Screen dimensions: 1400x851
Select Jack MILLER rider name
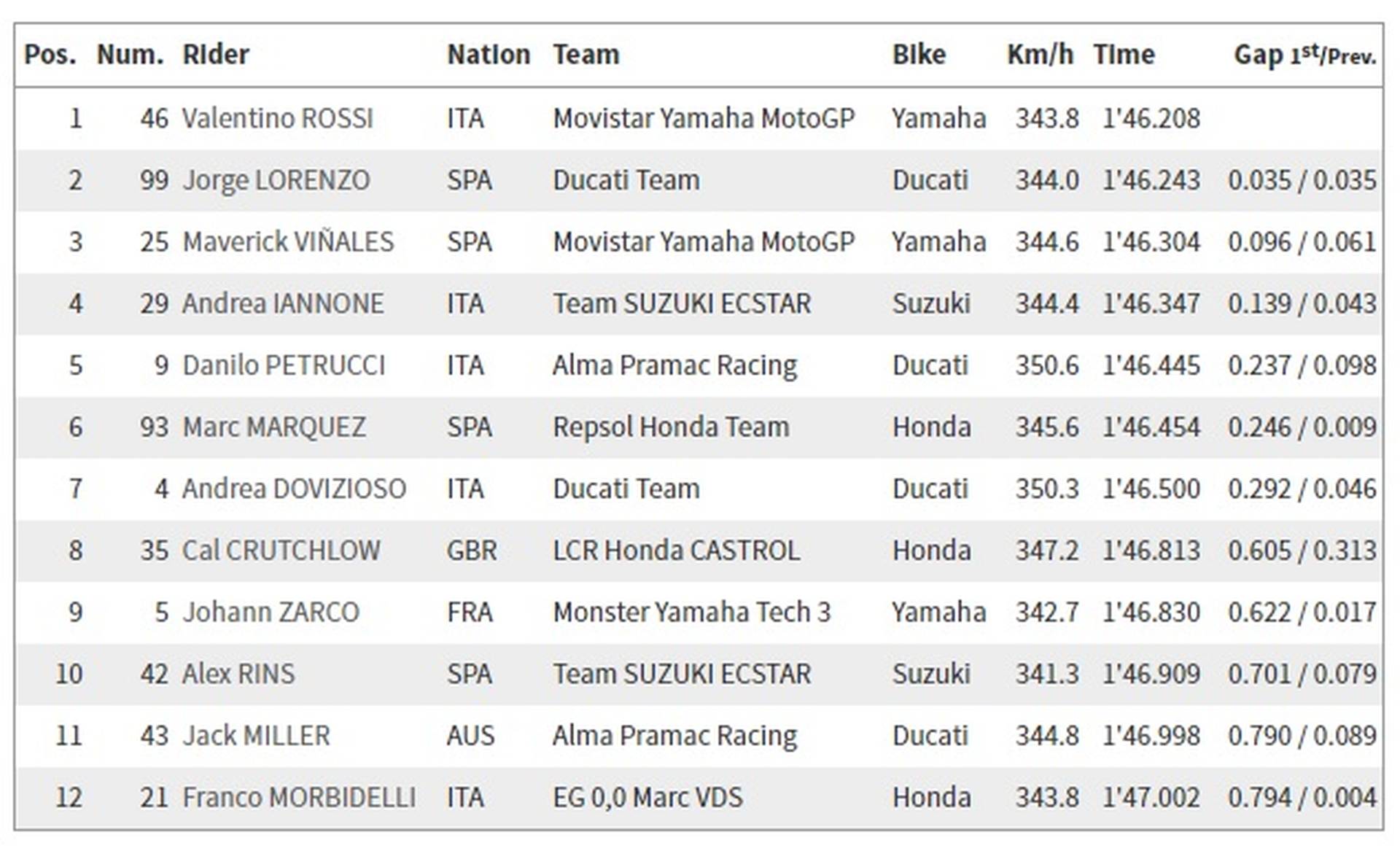click(256, 736)
